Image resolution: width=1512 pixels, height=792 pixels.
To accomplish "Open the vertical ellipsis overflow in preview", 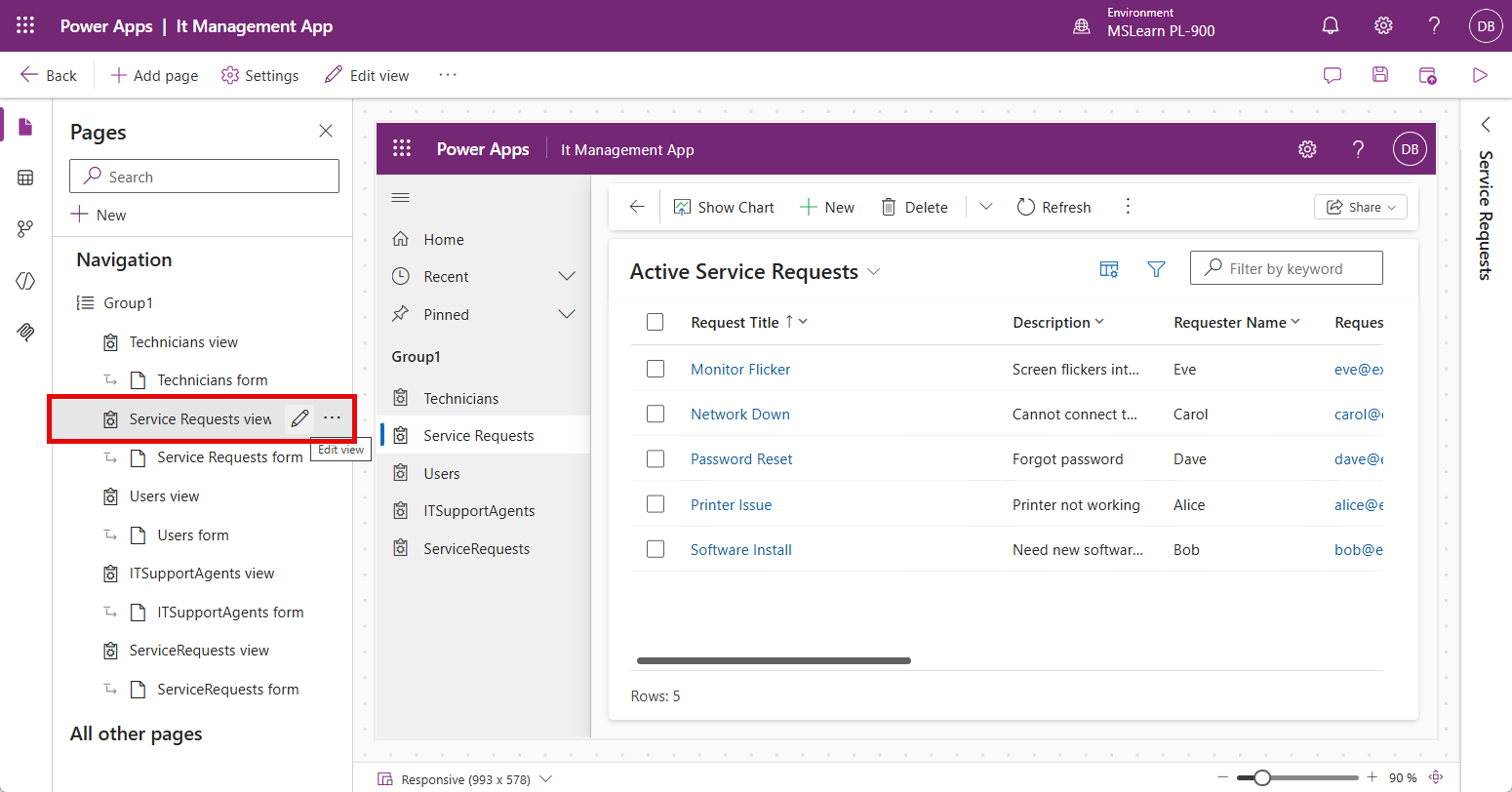I will coord(1128,207).
